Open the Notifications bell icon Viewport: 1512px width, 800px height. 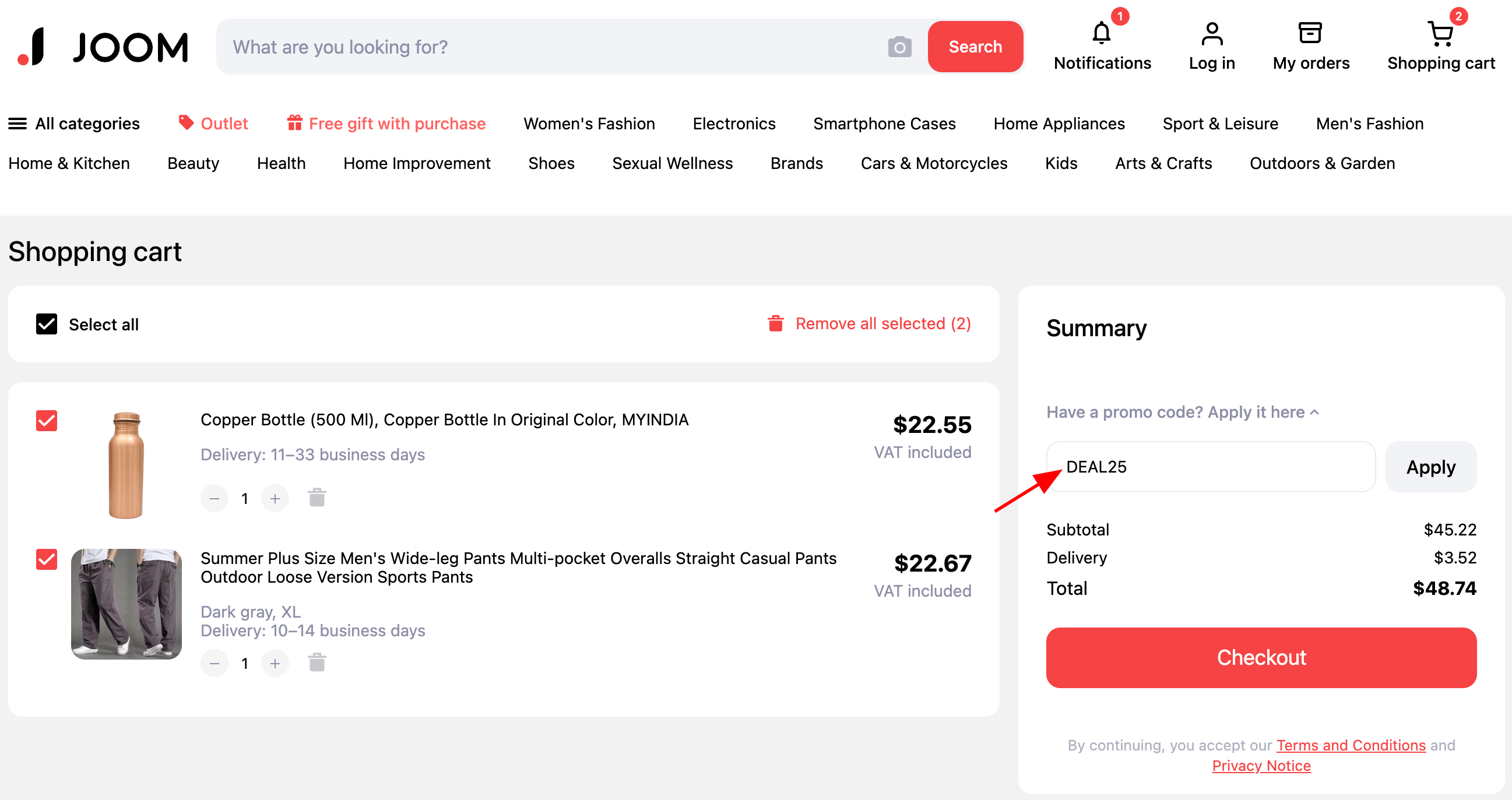tap(1102, 33)
